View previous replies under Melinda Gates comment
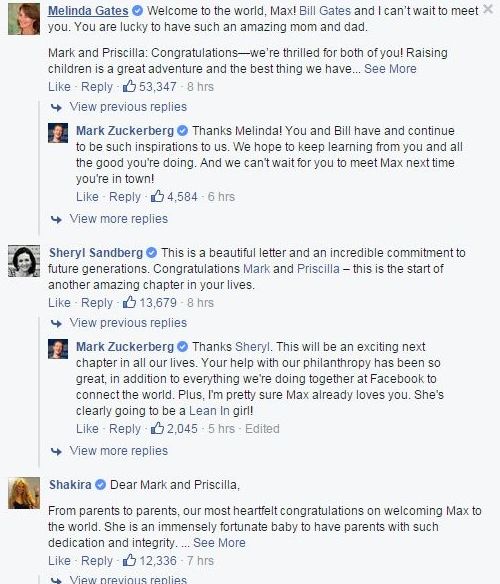Viewport: 500px width, 584px height. pyautogui.click(x=128, y=107)
